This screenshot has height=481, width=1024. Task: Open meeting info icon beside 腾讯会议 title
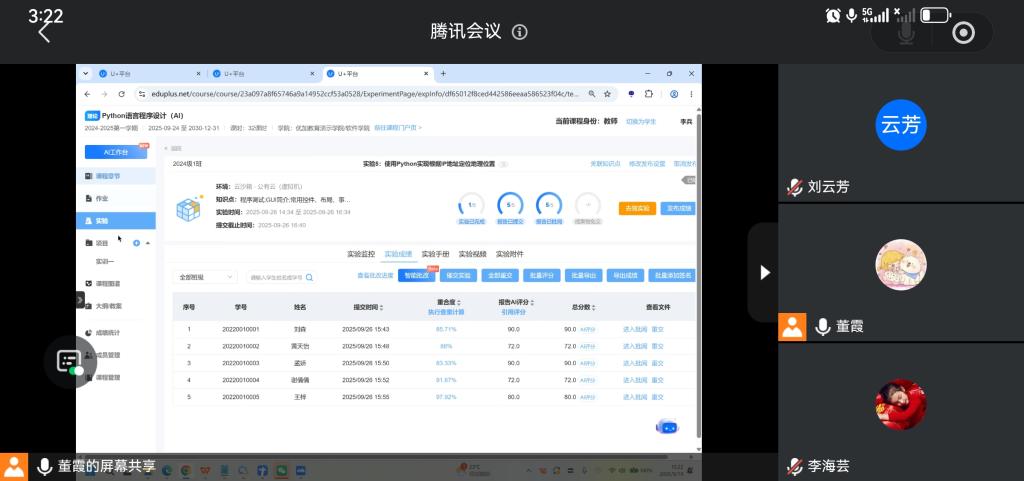pos(520,32)
